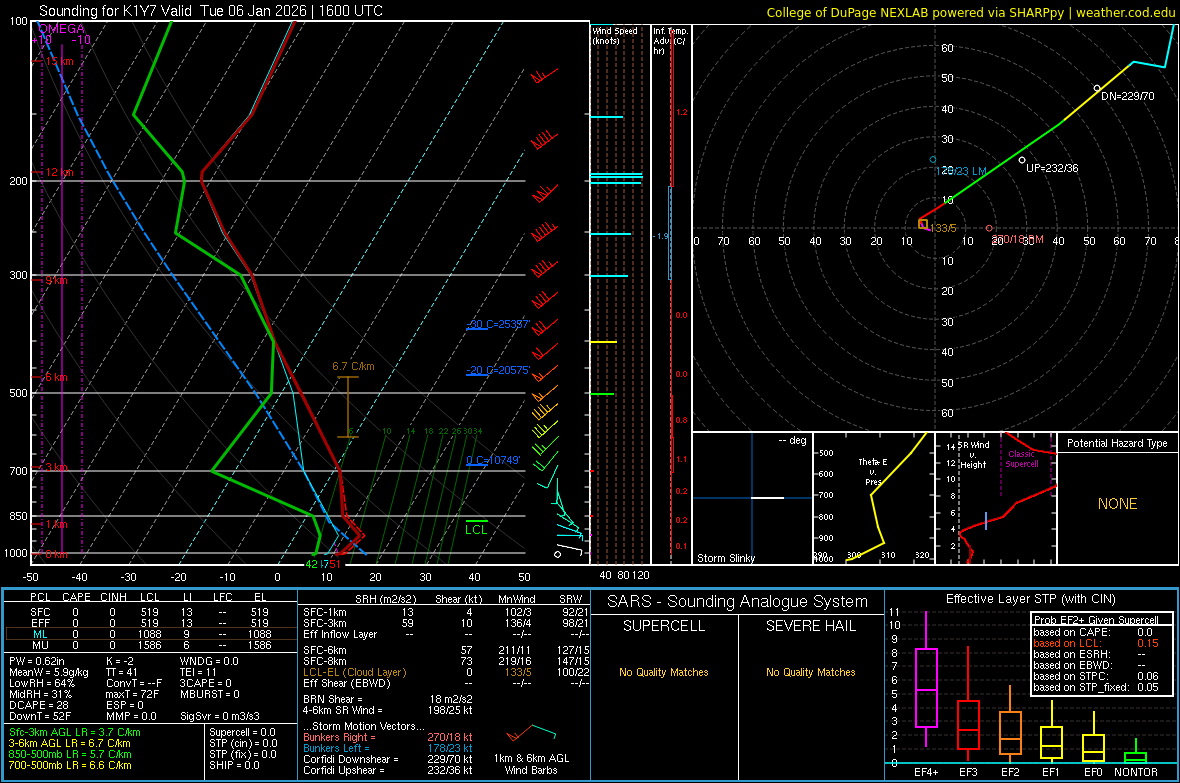Click the '270/18 RM' right mover label
The image size is (1180, 783).
(1017, 239)
